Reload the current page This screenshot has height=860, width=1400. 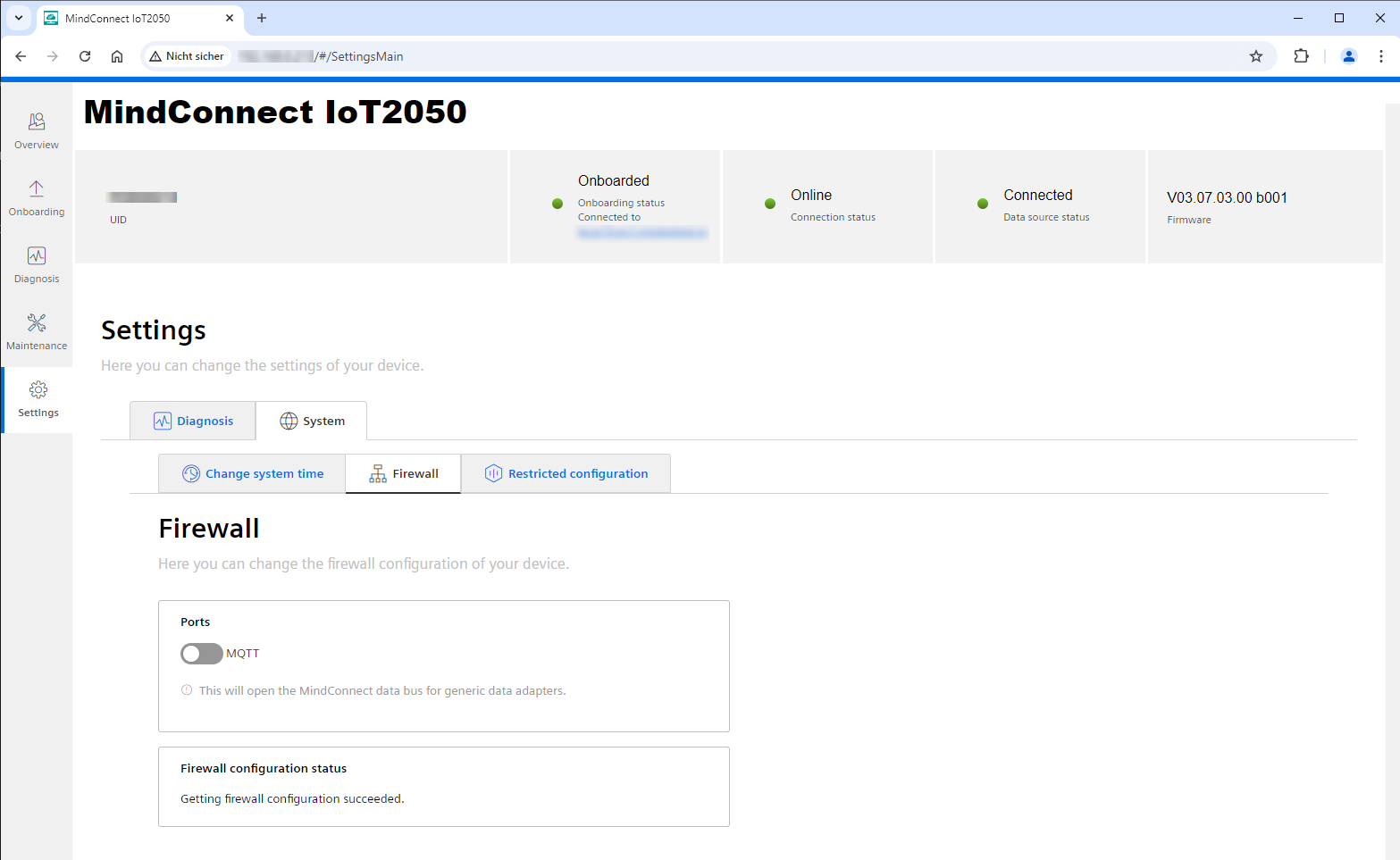point(85,56)
